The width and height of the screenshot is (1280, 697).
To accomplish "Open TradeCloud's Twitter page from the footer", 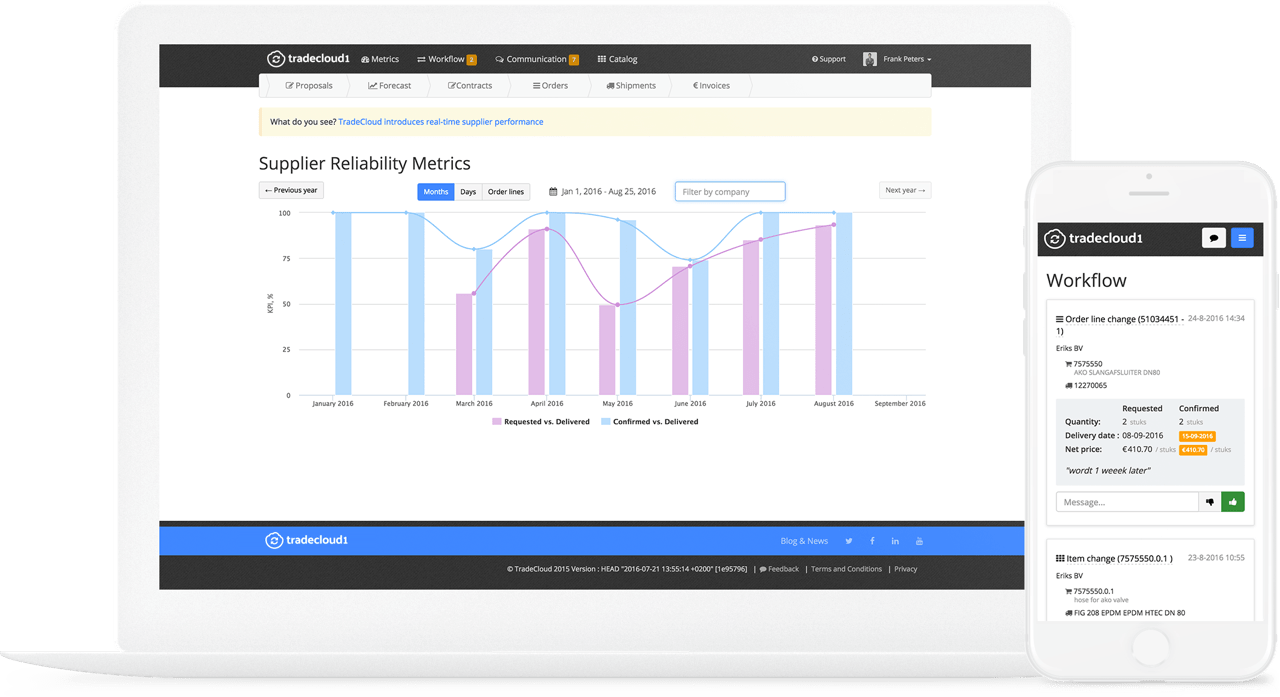I will click(848, 540).
